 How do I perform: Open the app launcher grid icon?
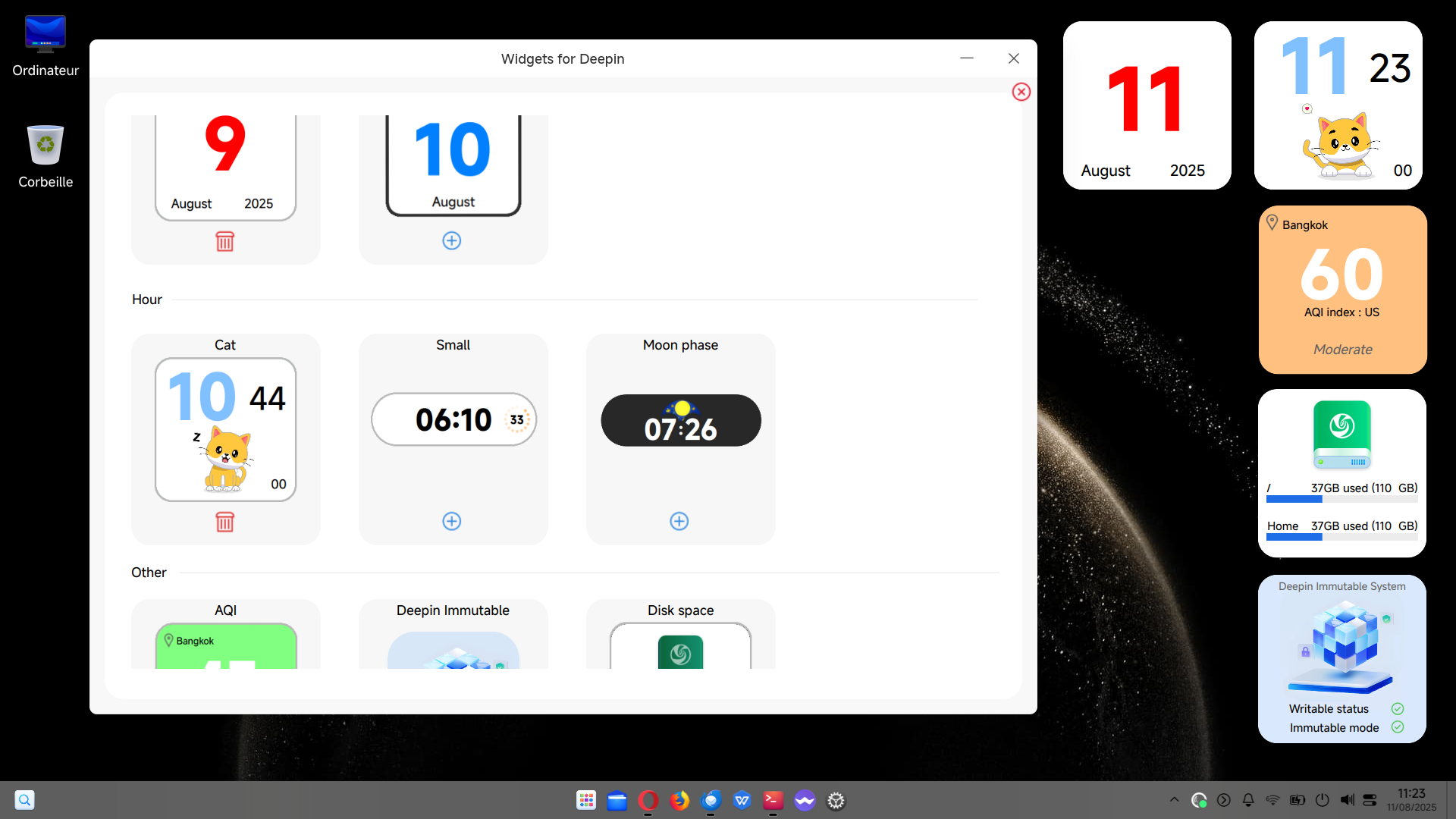point(585,800)
